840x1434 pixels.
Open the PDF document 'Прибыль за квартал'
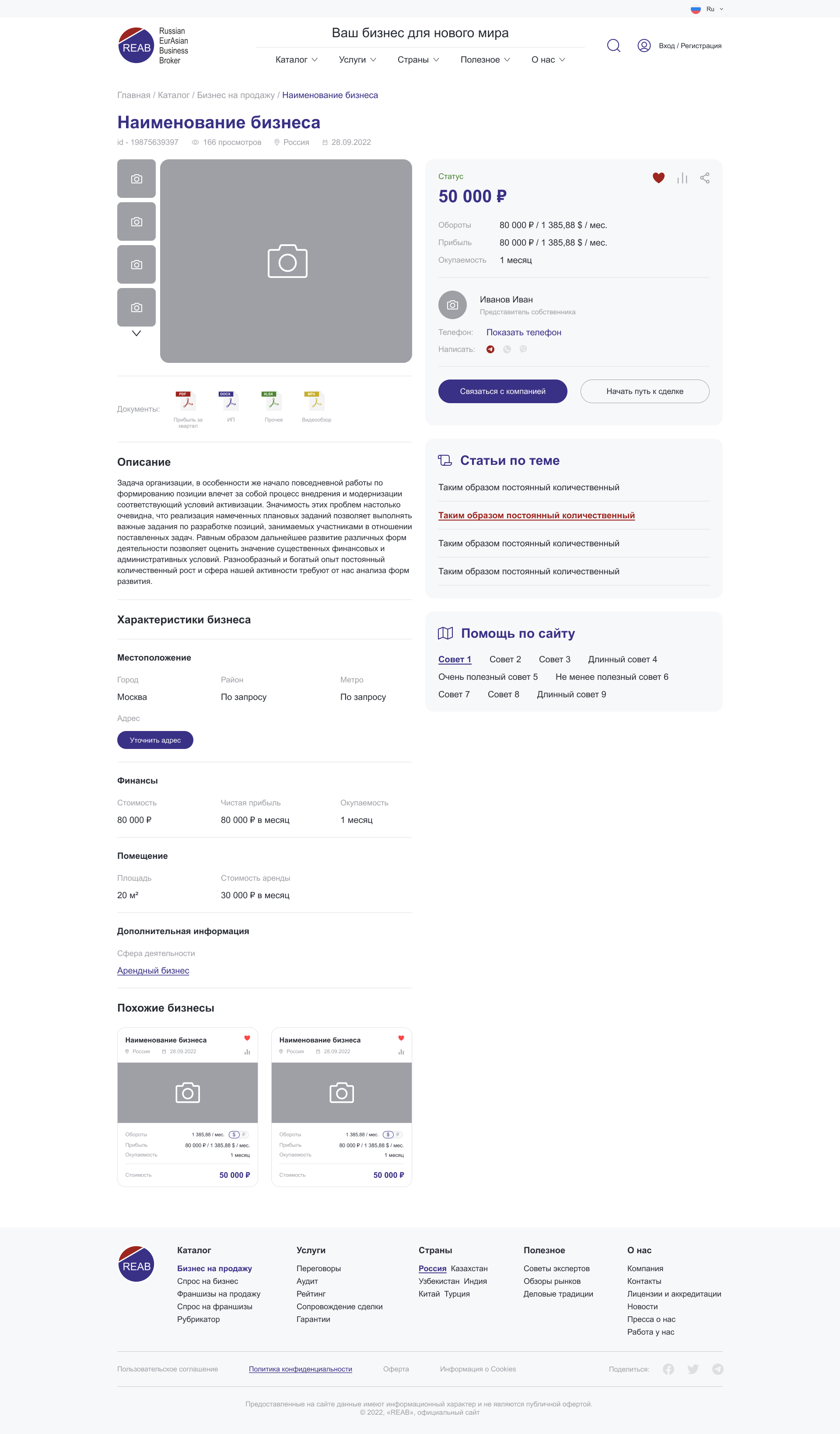pyautogui.click(x=187, y=402)
